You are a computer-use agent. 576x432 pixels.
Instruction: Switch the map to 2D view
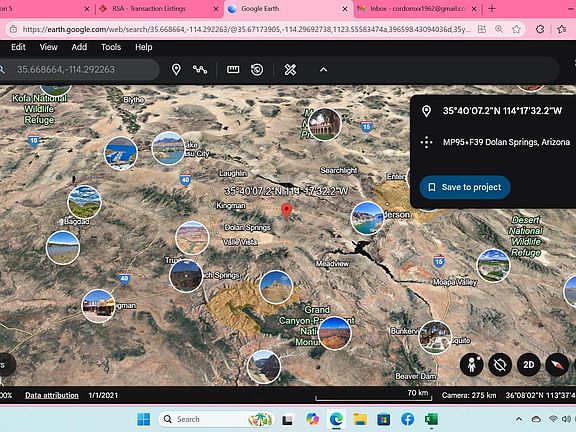(x=529, y=364)
